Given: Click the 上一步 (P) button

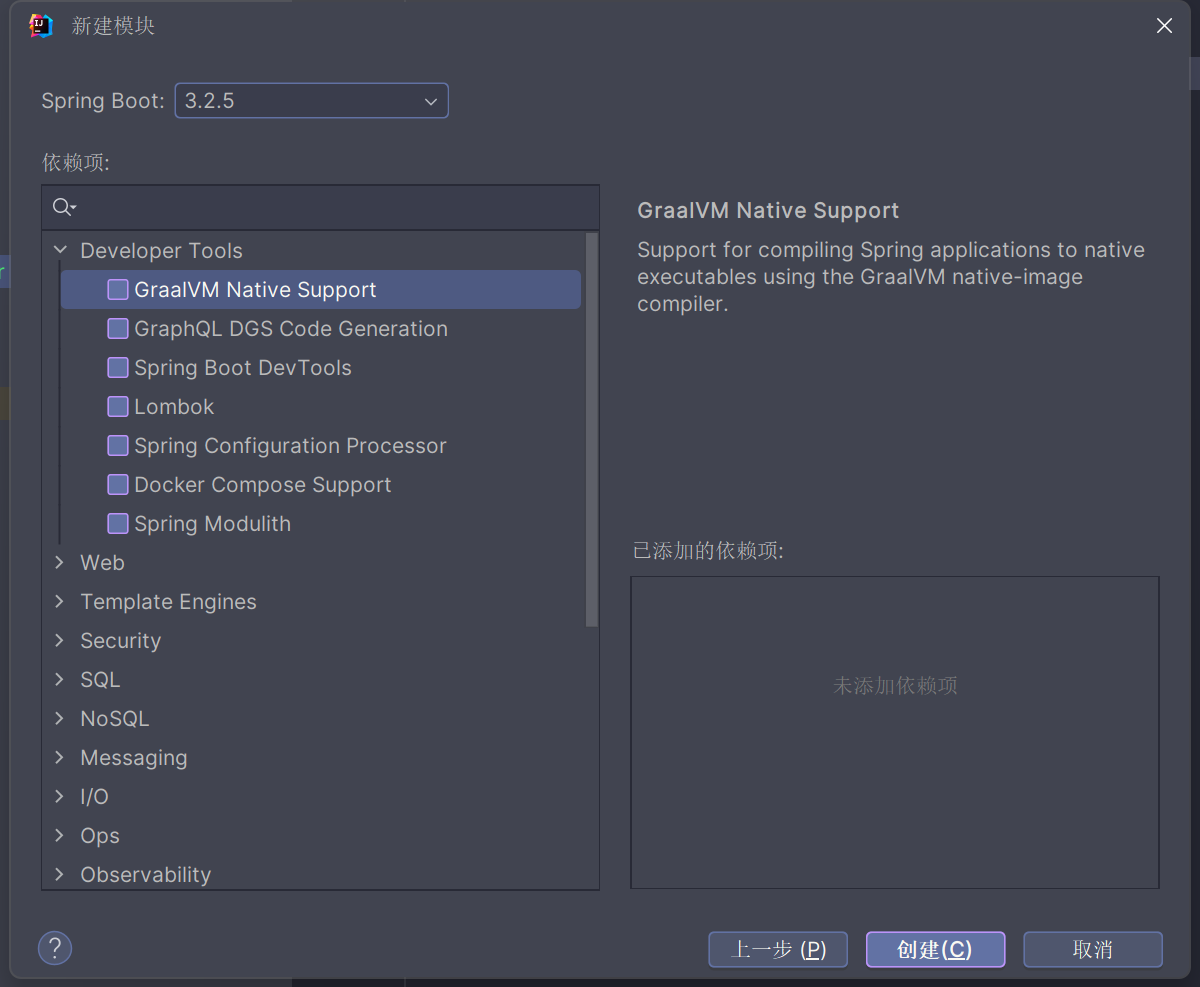Looking at the screenshot, I should tap(778, 950).
